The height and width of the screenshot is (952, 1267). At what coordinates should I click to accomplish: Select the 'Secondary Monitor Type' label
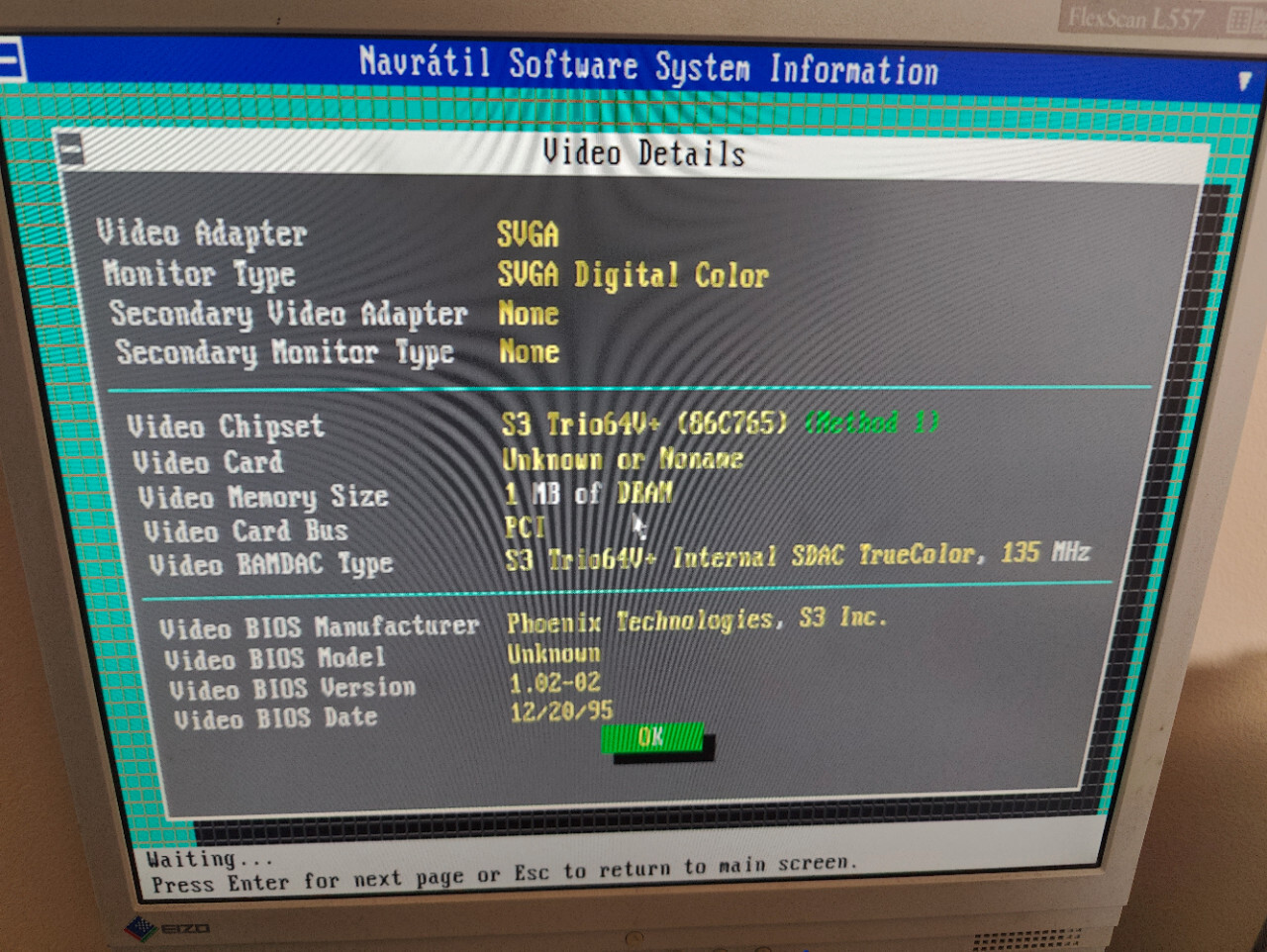point(285,352)
